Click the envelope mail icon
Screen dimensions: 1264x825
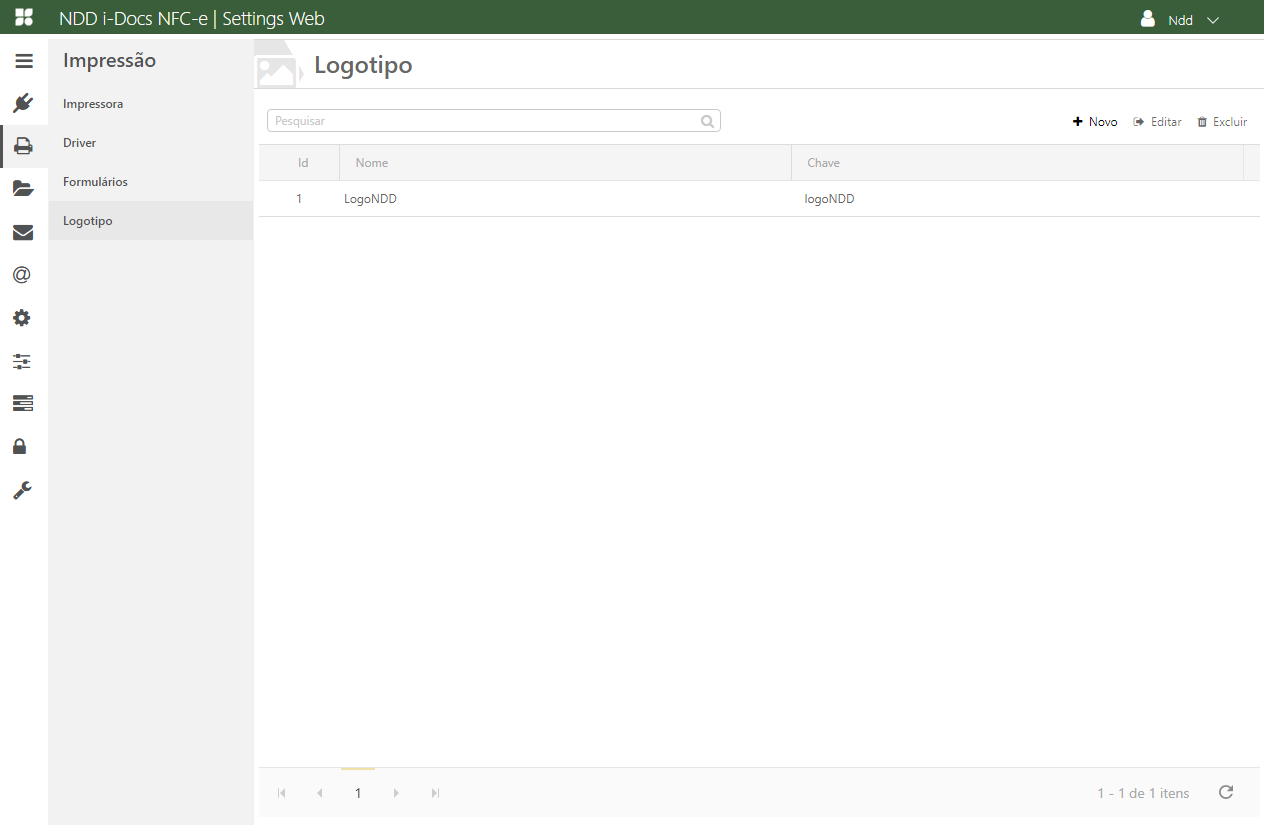(23, 233)
